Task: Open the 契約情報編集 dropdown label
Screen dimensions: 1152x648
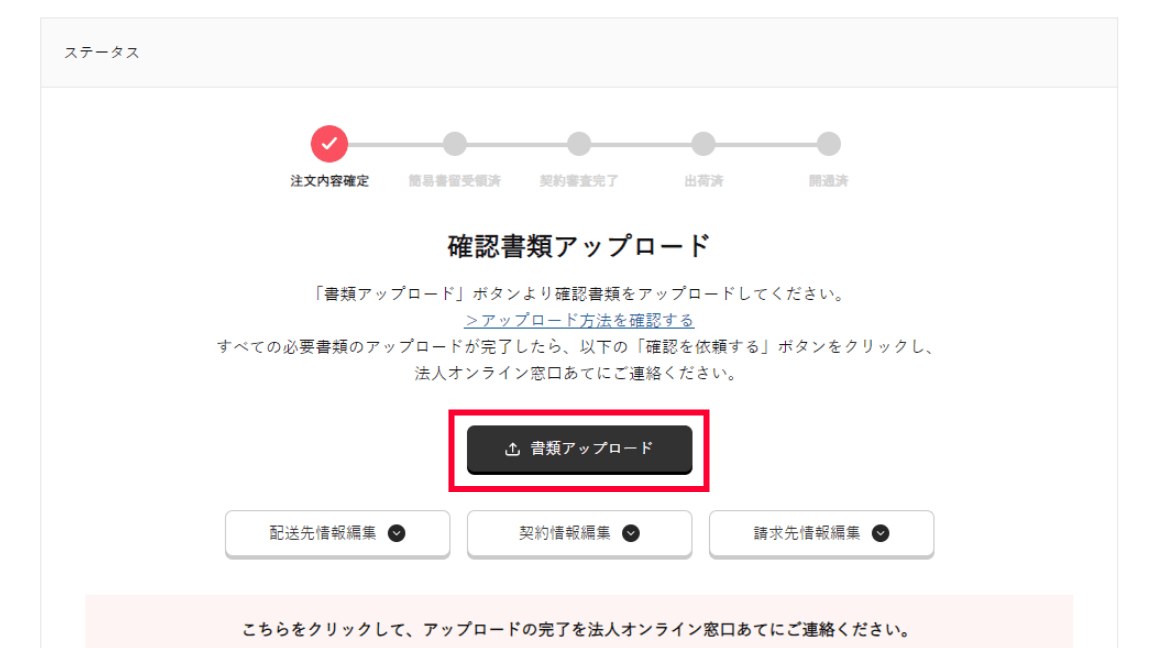Action: (565, 533)
